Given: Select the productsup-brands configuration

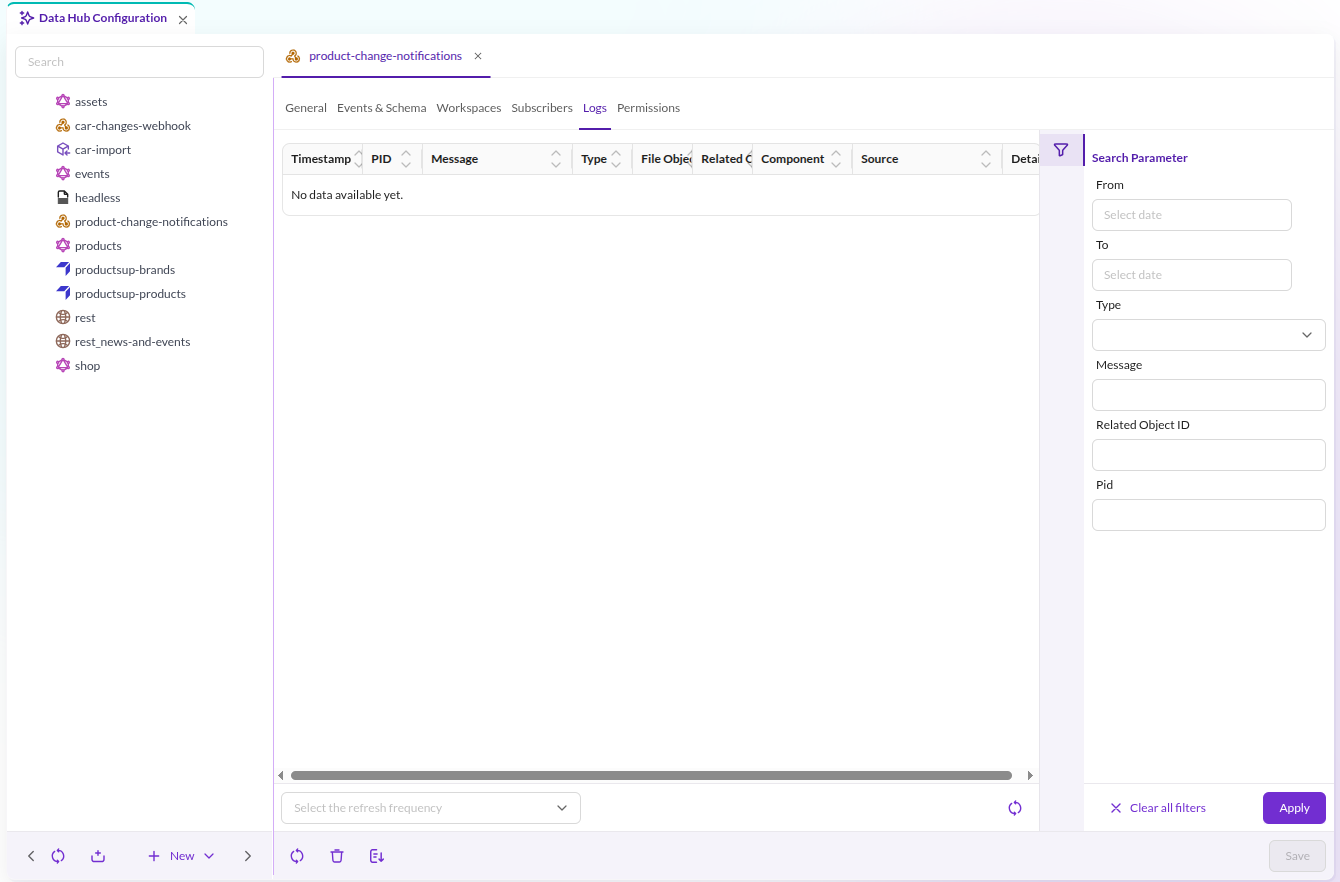Looking at the screenshot, I should click(x=125, y=270).
